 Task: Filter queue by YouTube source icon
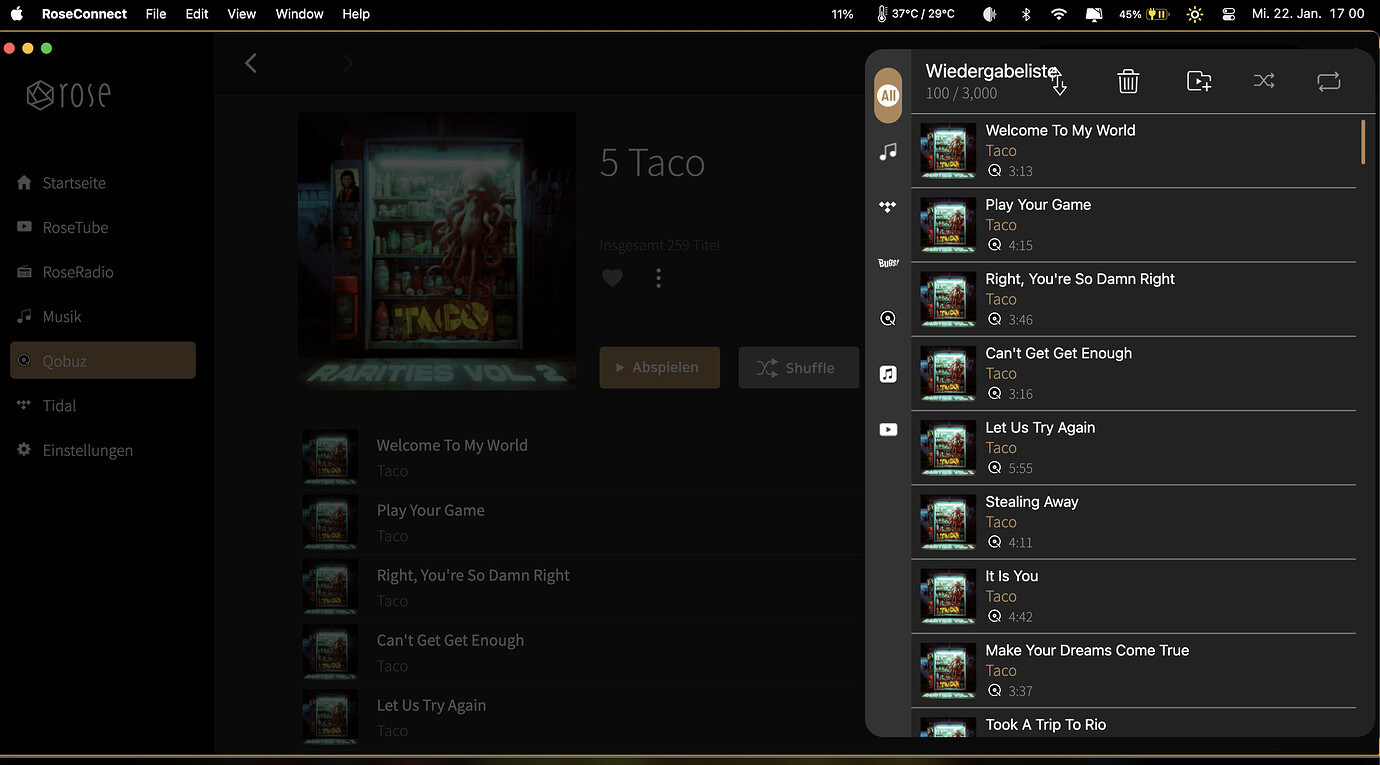[x=888, y=429]
